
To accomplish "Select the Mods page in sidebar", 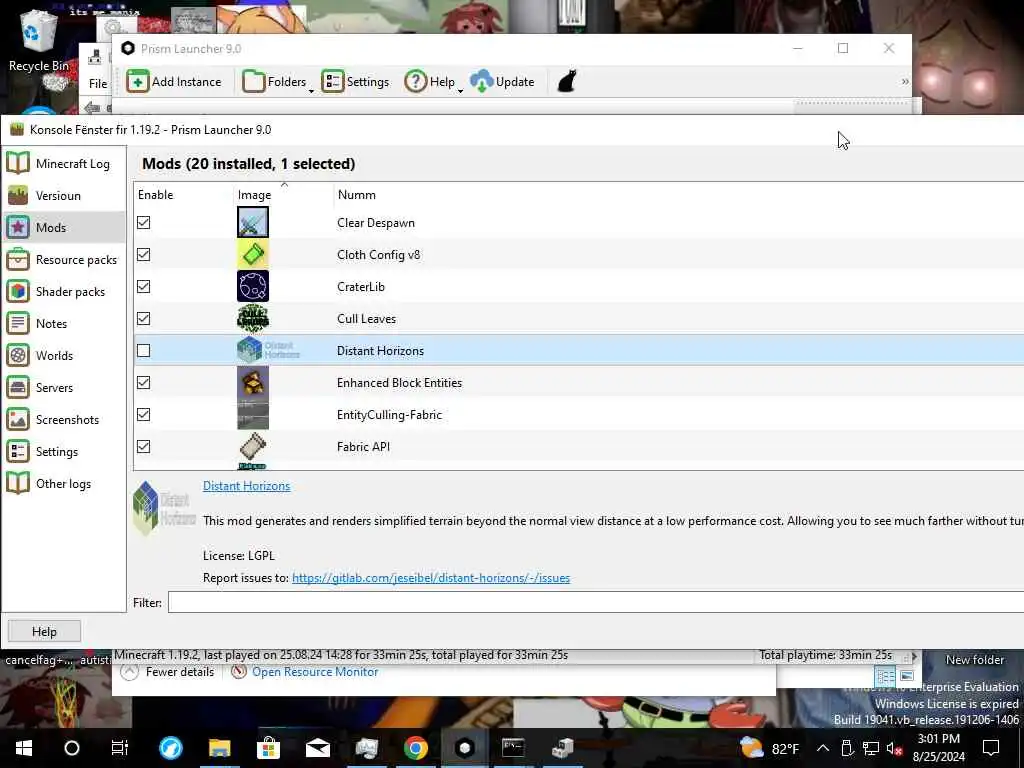I will point(63,228).
